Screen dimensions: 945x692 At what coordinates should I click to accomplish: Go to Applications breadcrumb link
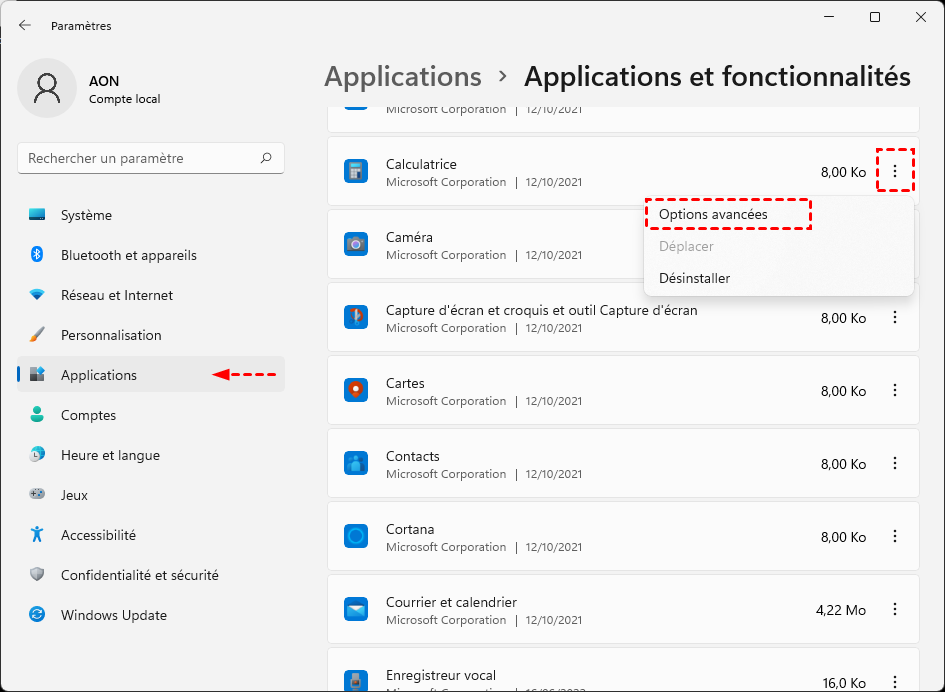pyautogui.click(x=403, y=77)
